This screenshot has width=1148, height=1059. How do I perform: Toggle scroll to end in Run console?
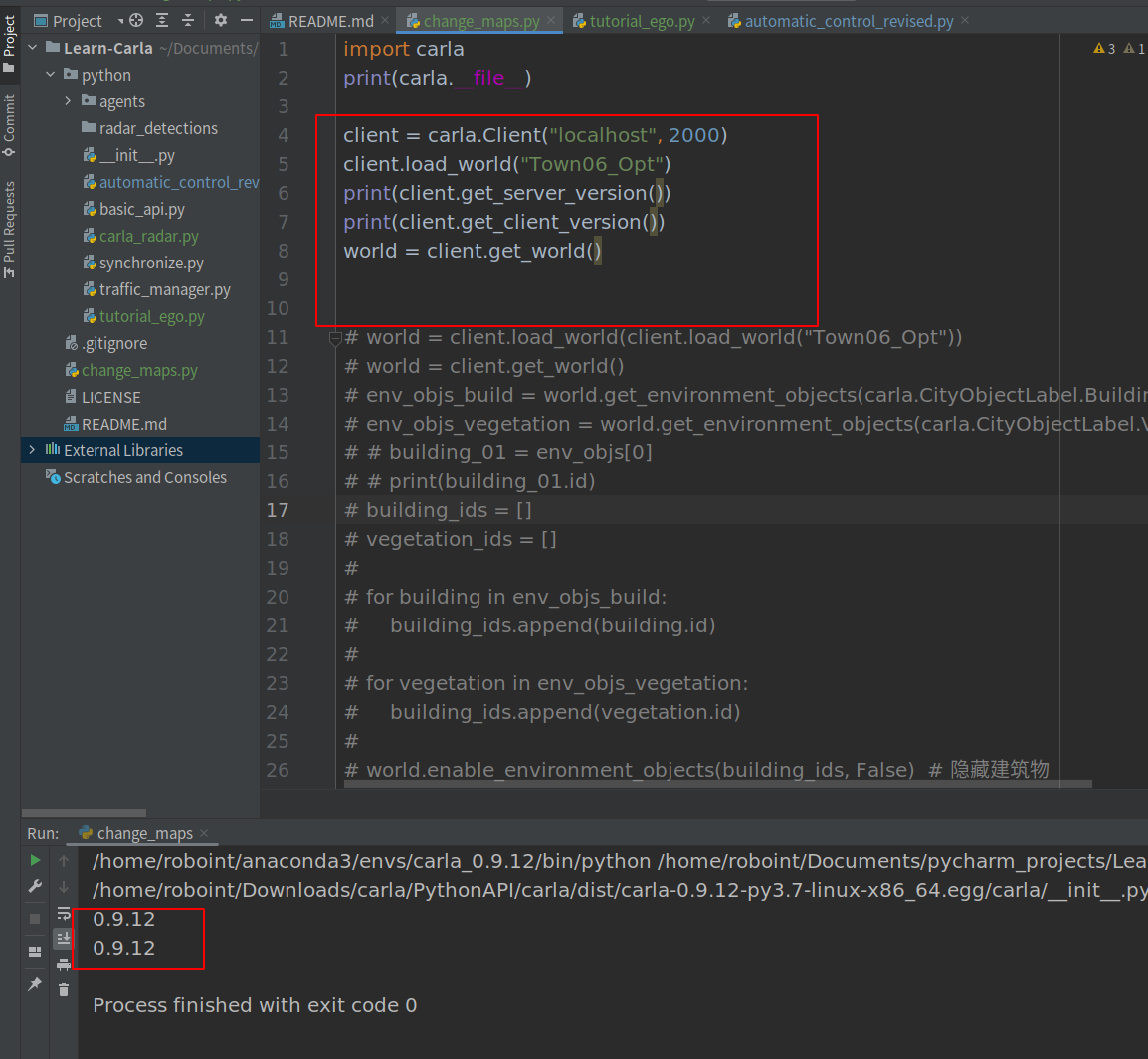click(64, 939)
